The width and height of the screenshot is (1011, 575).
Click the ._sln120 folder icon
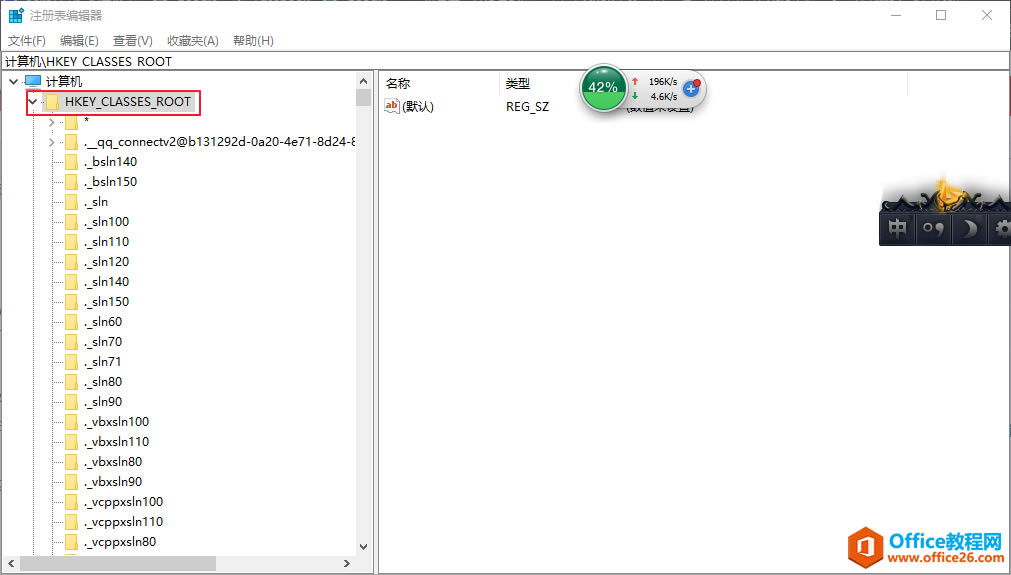click(72, 262)
